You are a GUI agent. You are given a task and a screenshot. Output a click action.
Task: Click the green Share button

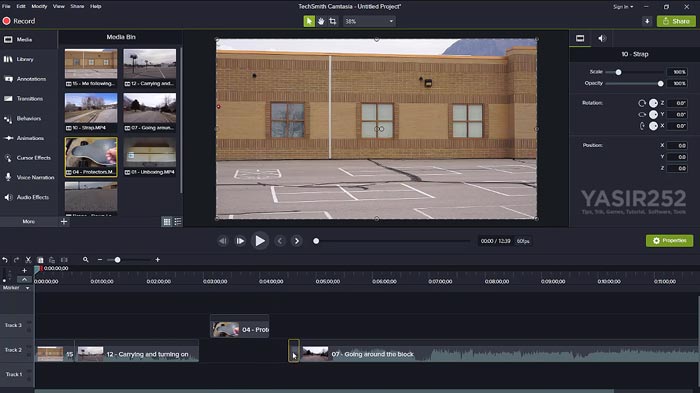(x=676, y=21)
